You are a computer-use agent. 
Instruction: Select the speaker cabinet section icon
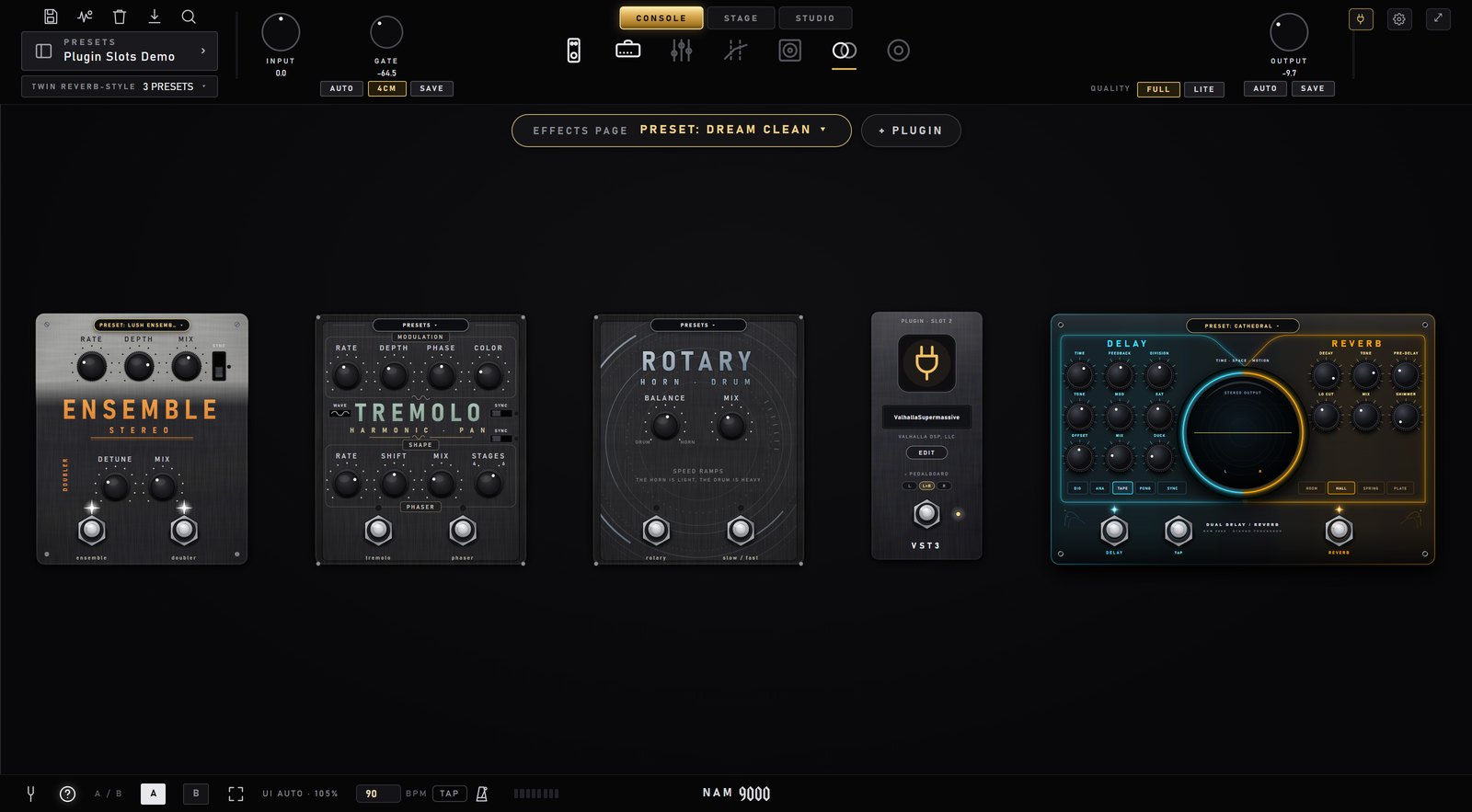790,51
